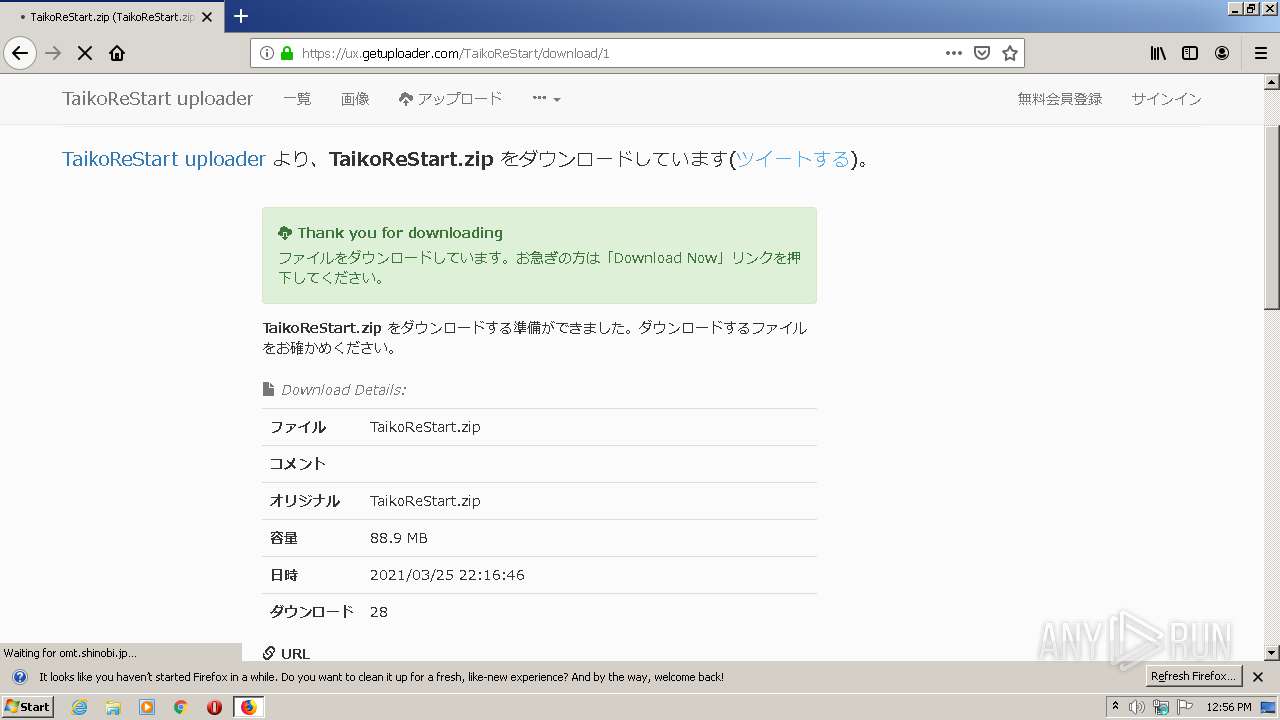
Task: Select the download count 28
Action: pos(379,612)
